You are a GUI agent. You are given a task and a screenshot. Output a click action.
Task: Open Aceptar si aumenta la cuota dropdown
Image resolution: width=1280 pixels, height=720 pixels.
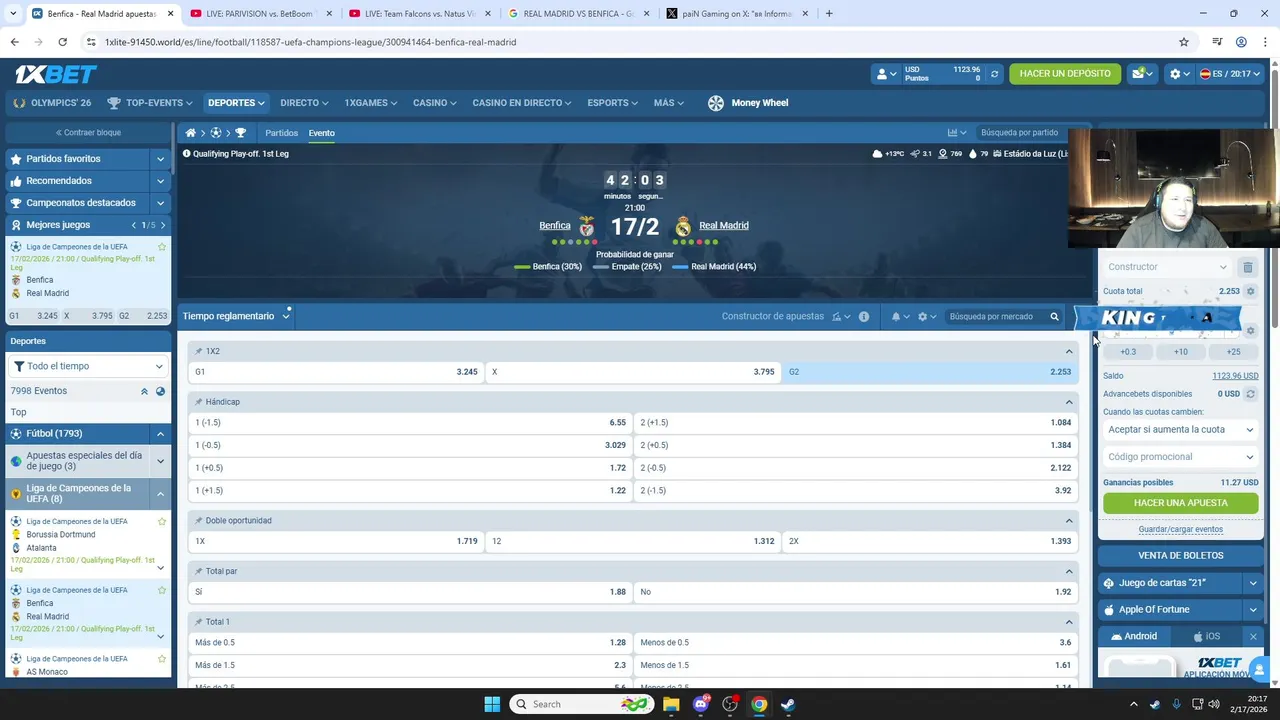1180,430
